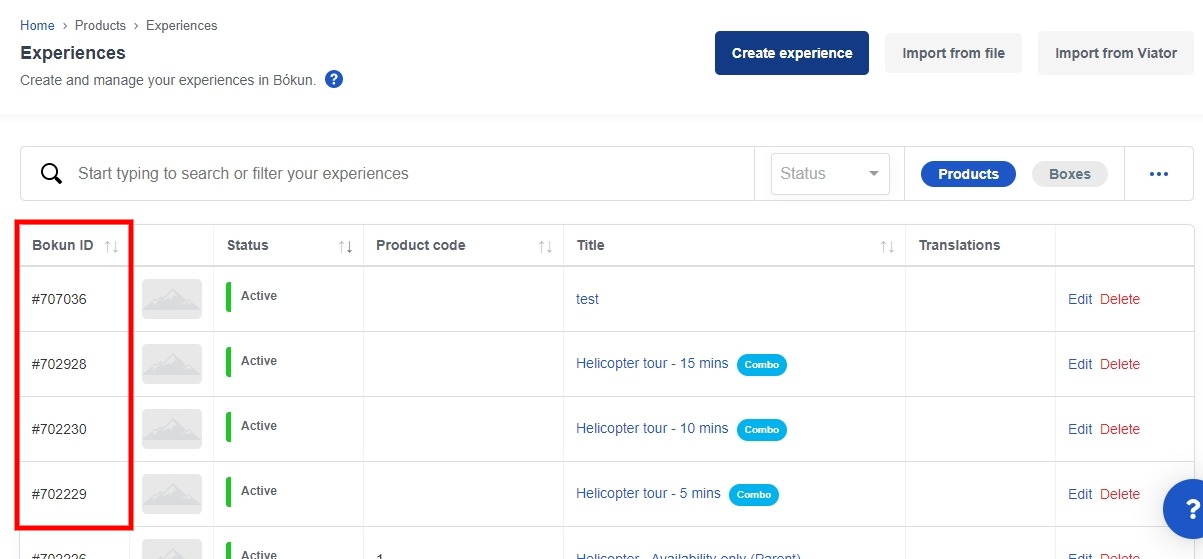Click Create experience button

pos(792,53)
